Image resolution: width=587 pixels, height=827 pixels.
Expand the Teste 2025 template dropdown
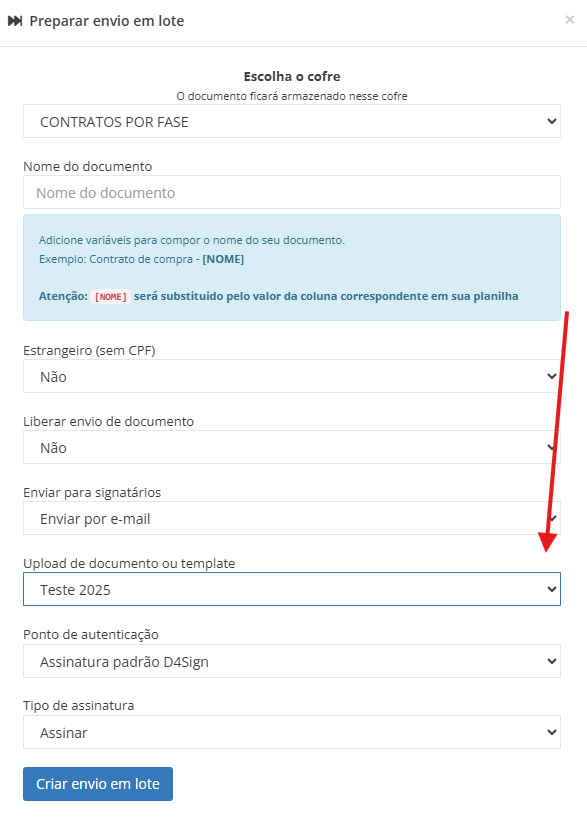(x=292, y=589)
